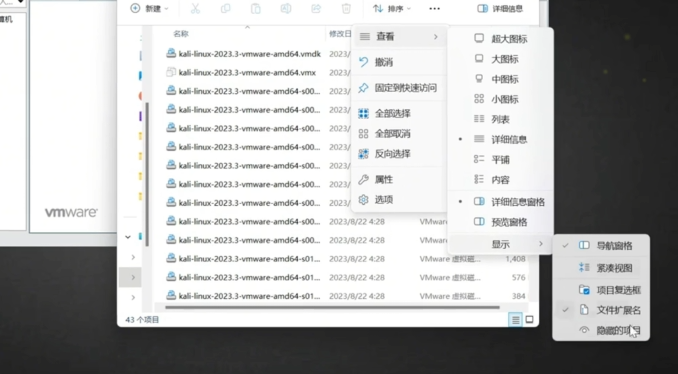Image resolution: width=678 pixels, height=374 pixels.
Task: Select file kali-linux-2023.3-vmware-amd64.vmx
Action: click(247, 73)
